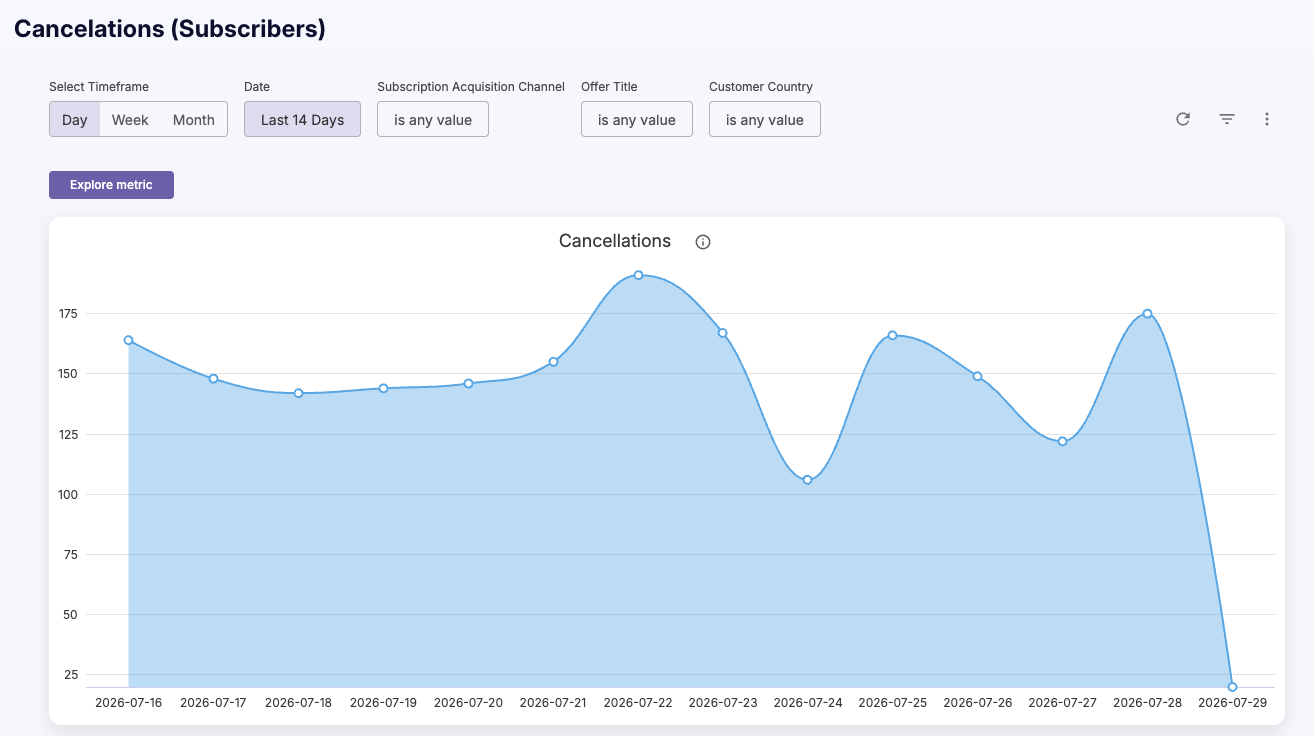The height and width of the screenshot is (736, 1314).
Task: Click the refresh icon
Action: [x=1183, y=119]
